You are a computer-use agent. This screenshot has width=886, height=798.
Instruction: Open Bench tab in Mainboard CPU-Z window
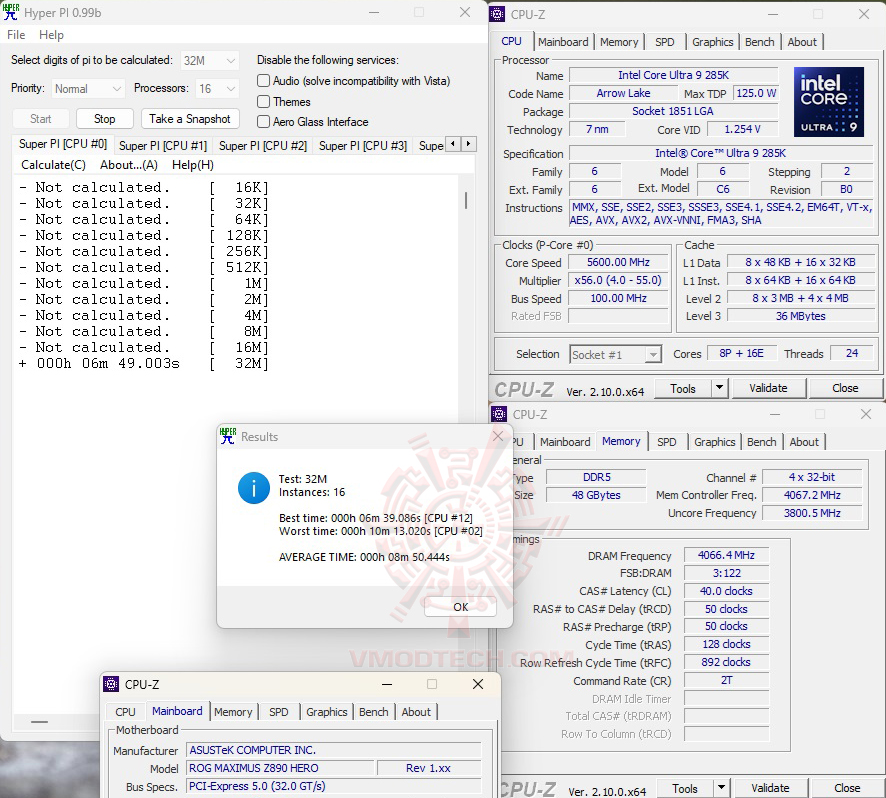tap(373, 712)
